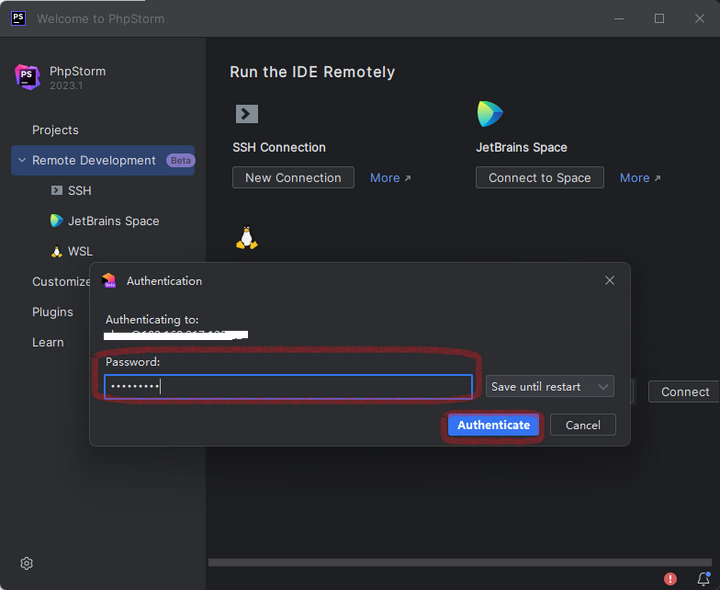Screen dimensions: 720x590
Task: Open the Projects section
Action: click(x=55, y=130)
